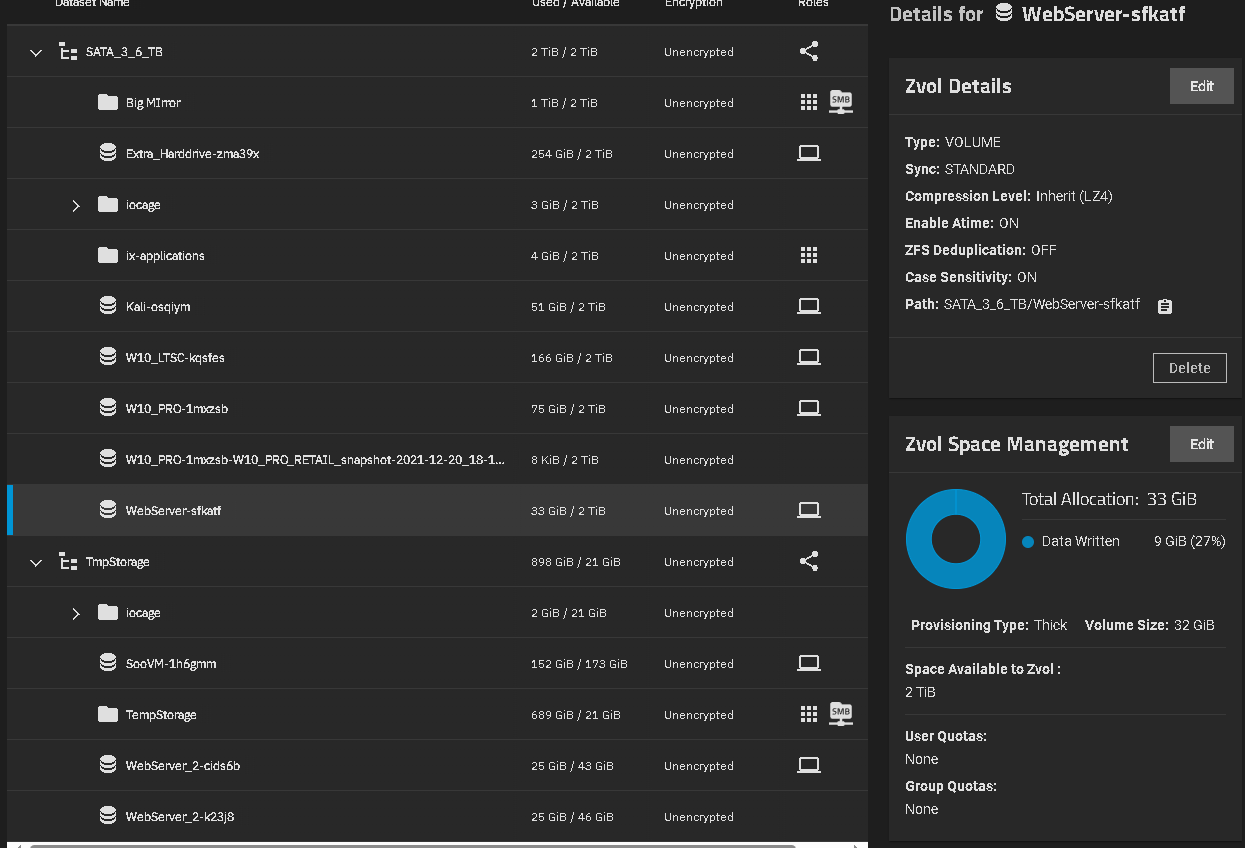Click the VM laptop icon for Extra_Harddrive-zma39x

point(809,153)
